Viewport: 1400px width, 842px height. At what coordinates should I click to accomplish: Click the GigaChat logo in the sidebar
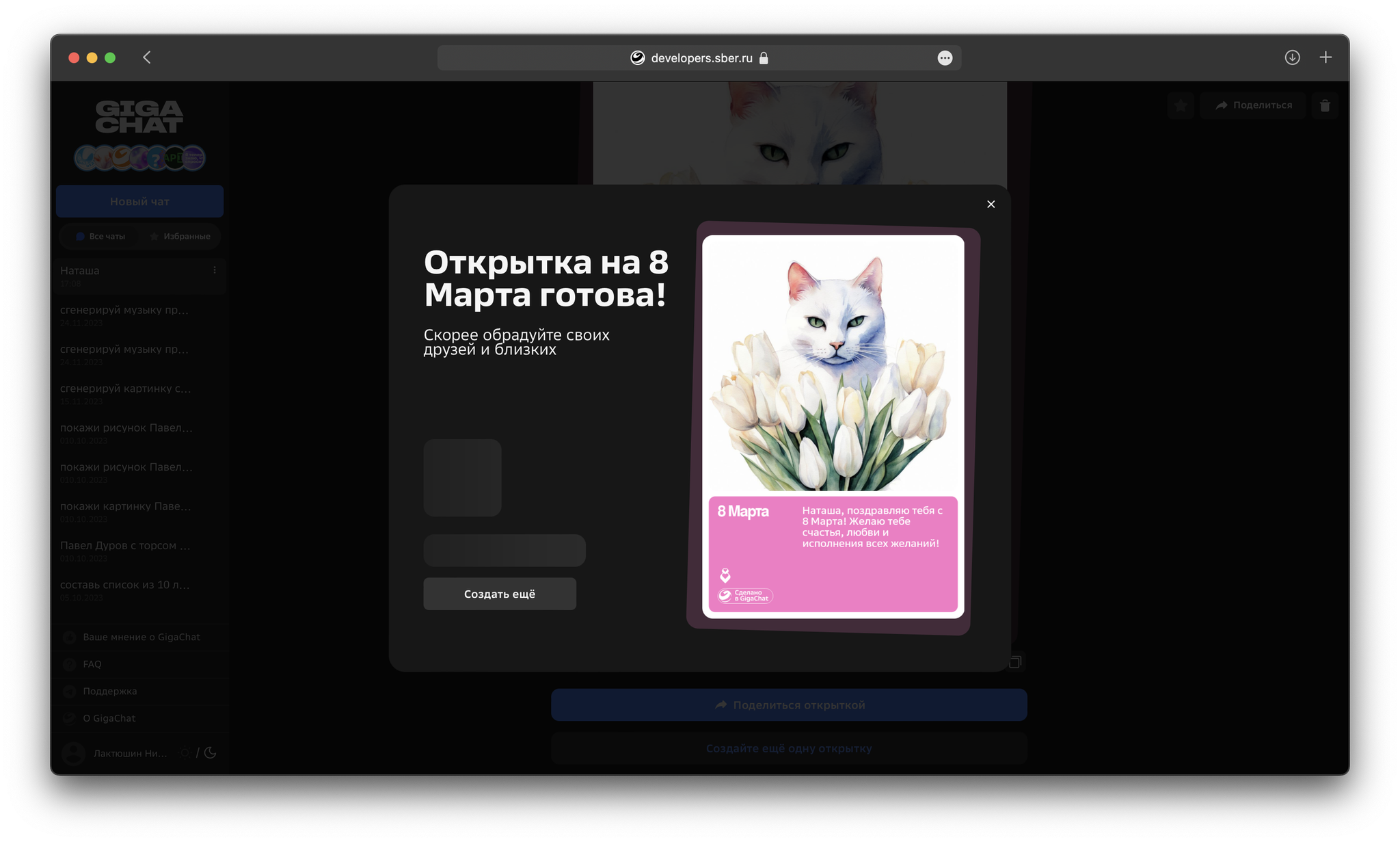(x=139, y=116)
